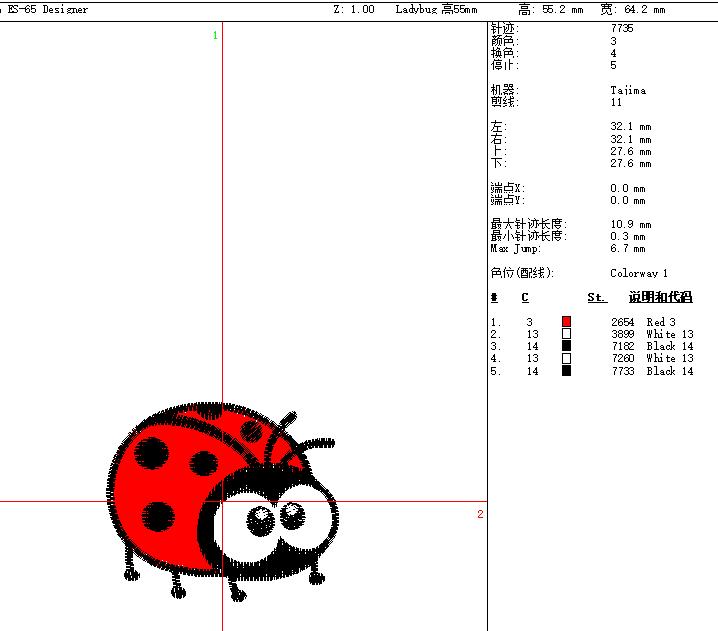Pick the white swatch in row 4

point(566,358)
